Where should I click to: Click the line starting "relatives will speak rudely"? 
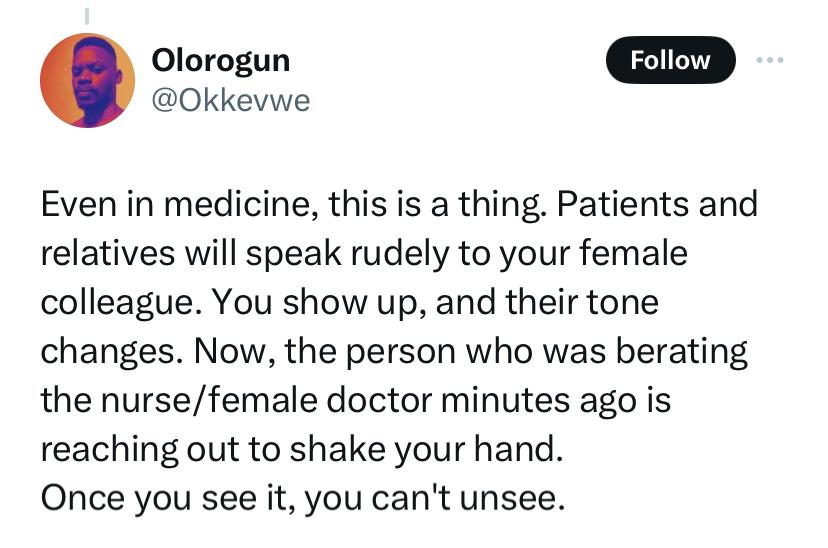(x=364, y=253)
